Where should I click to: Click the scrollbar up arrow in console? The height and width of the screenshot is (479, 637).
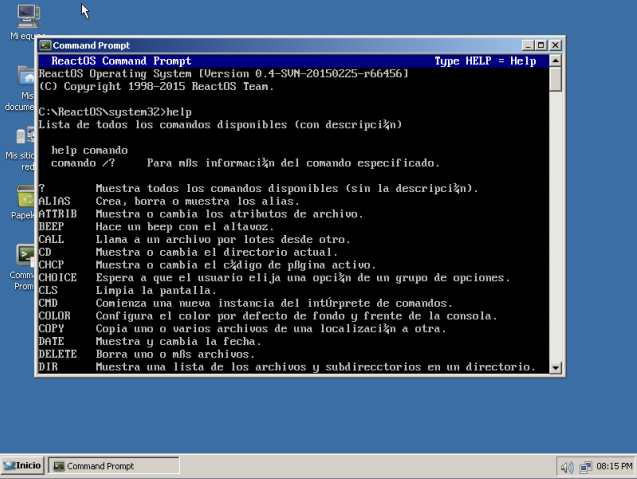tap(556, 61)
